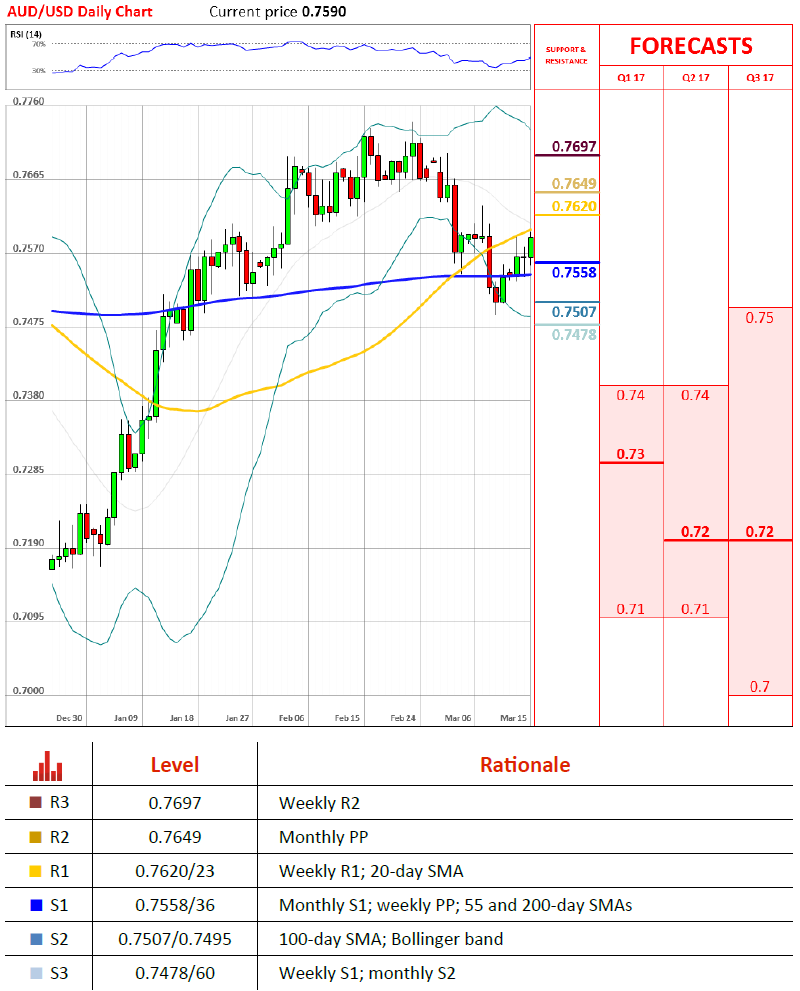Click the AUD/USD Daily Chart title
800x991 pixels.
tap(80, 11)
